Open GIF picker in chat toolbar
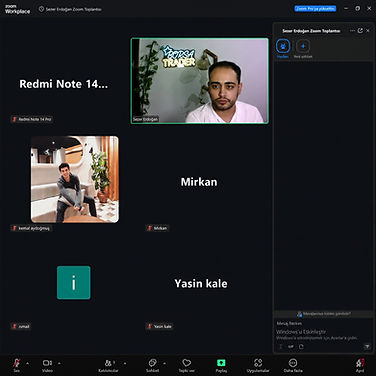The height and width of the screenshot is (376, 376). (x=291, y=347)
